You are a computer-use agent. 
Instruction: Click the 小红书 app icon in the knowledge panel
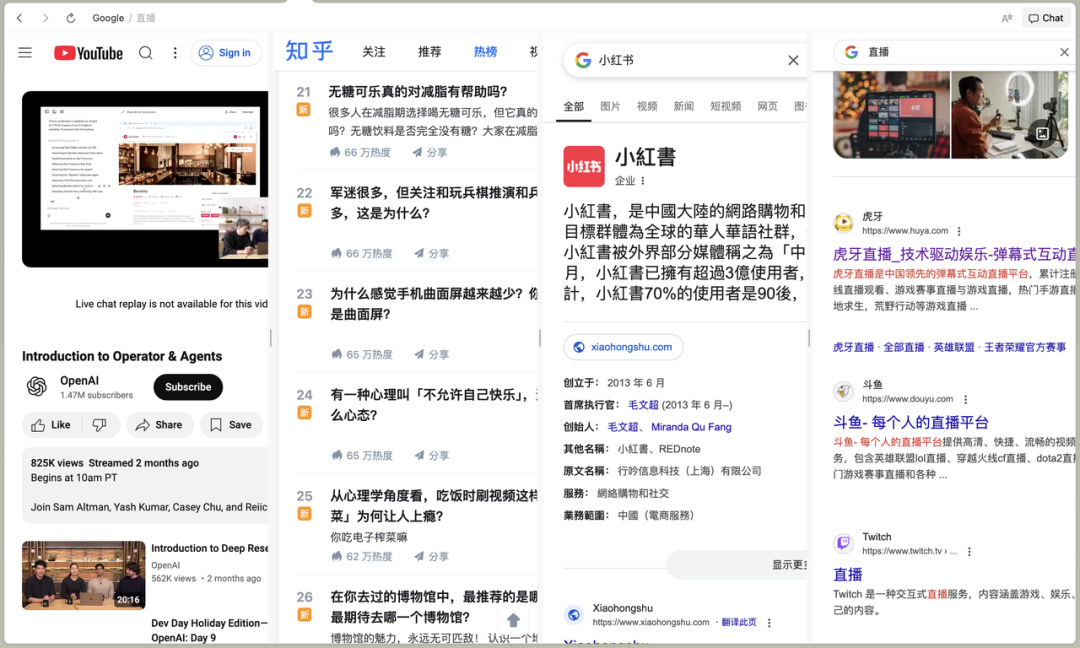583,167
